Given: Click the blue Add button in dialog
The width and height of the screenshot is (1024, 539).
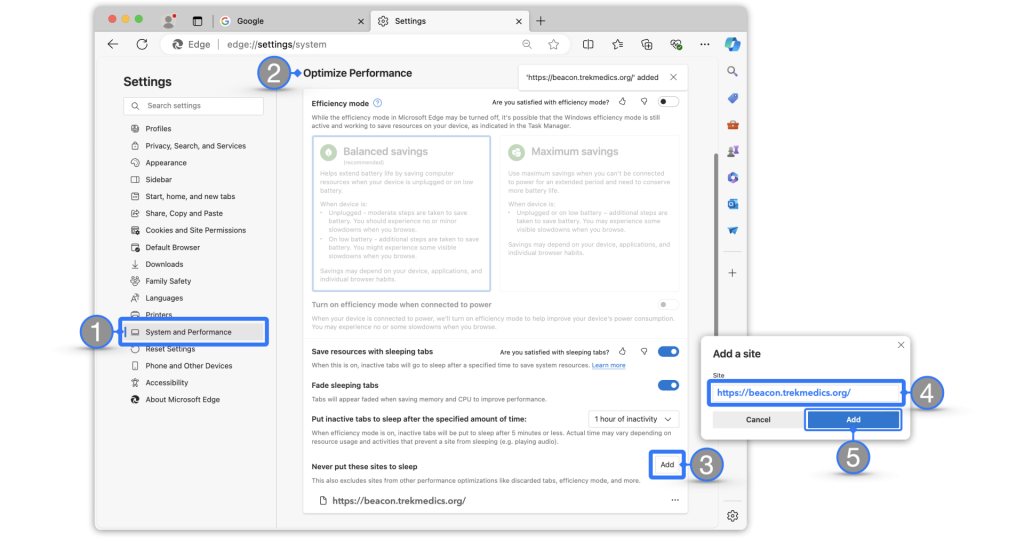Looking at the screenshot, I should coord(853,419).
